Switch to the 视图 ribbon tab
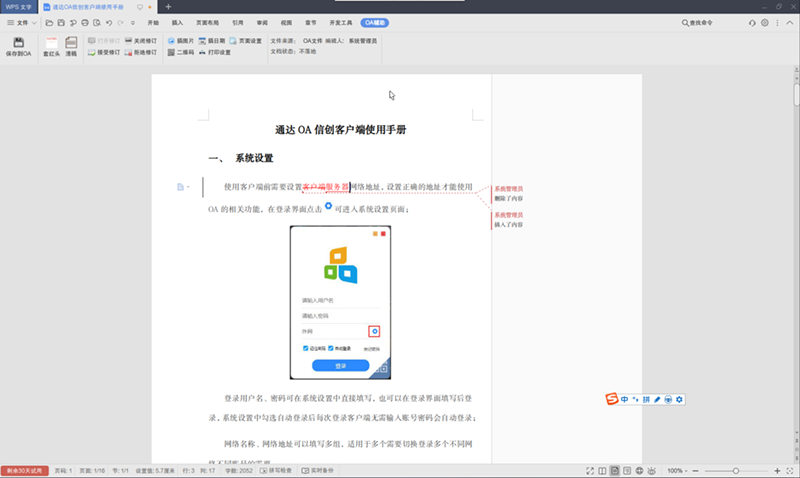Image resolution: width=800 pixels, height=478 pixels. (x=286, y=23)
